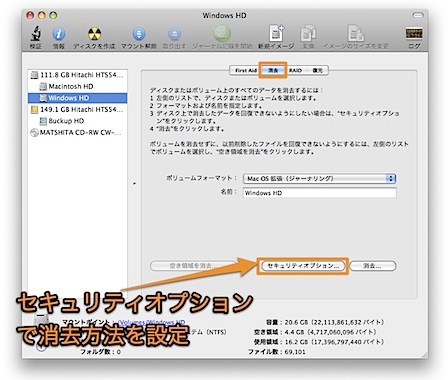Click the toolbar toggle pill button in title bar
This screenshot has height=380, width=448.
418,15
